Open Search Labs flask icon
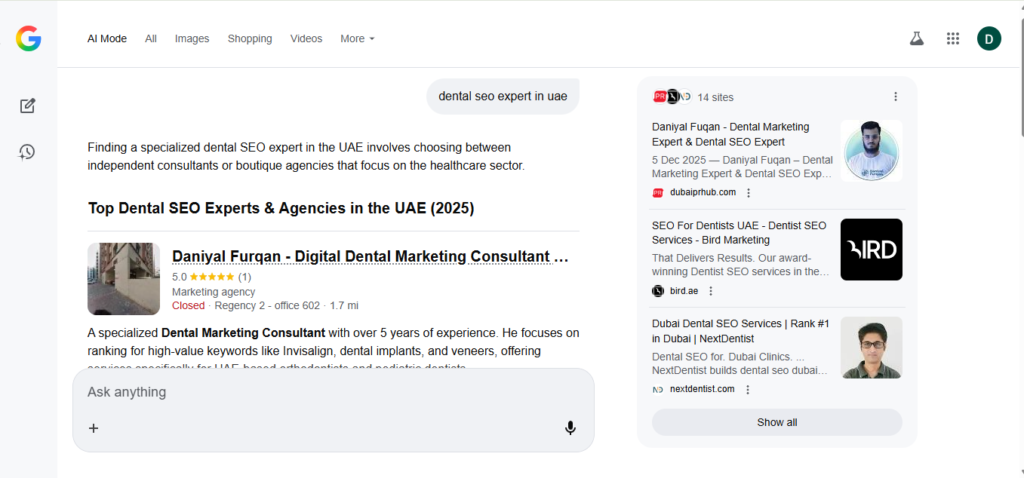 point(917,39)
